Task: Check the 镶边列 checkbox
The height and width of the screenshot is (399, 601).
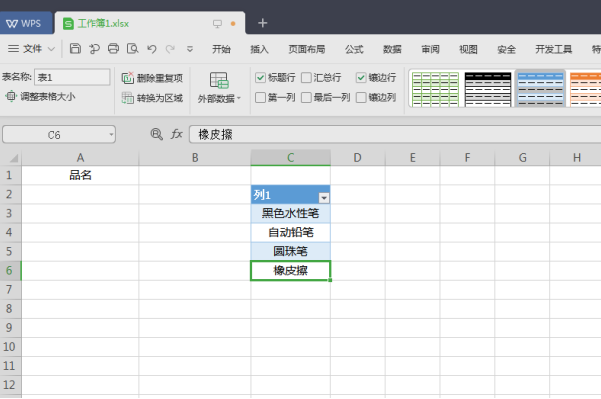Action: click(x=361, y=97)
